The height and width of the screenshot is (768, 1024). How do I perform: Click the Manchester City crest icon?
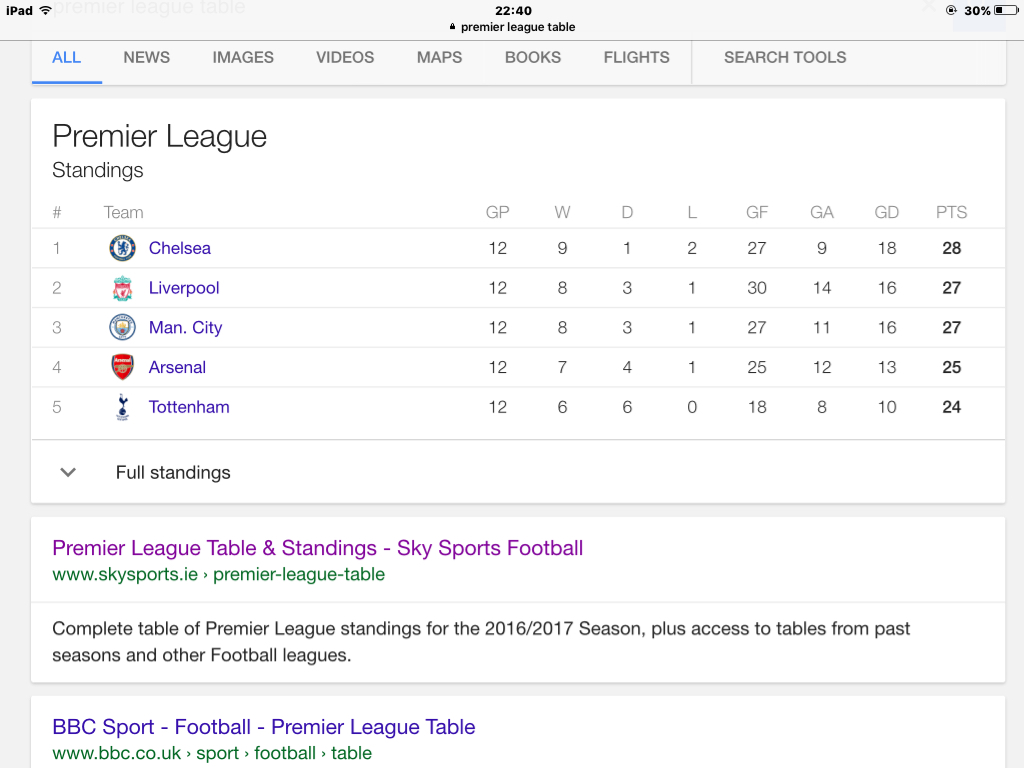click(x=122, y=328)
